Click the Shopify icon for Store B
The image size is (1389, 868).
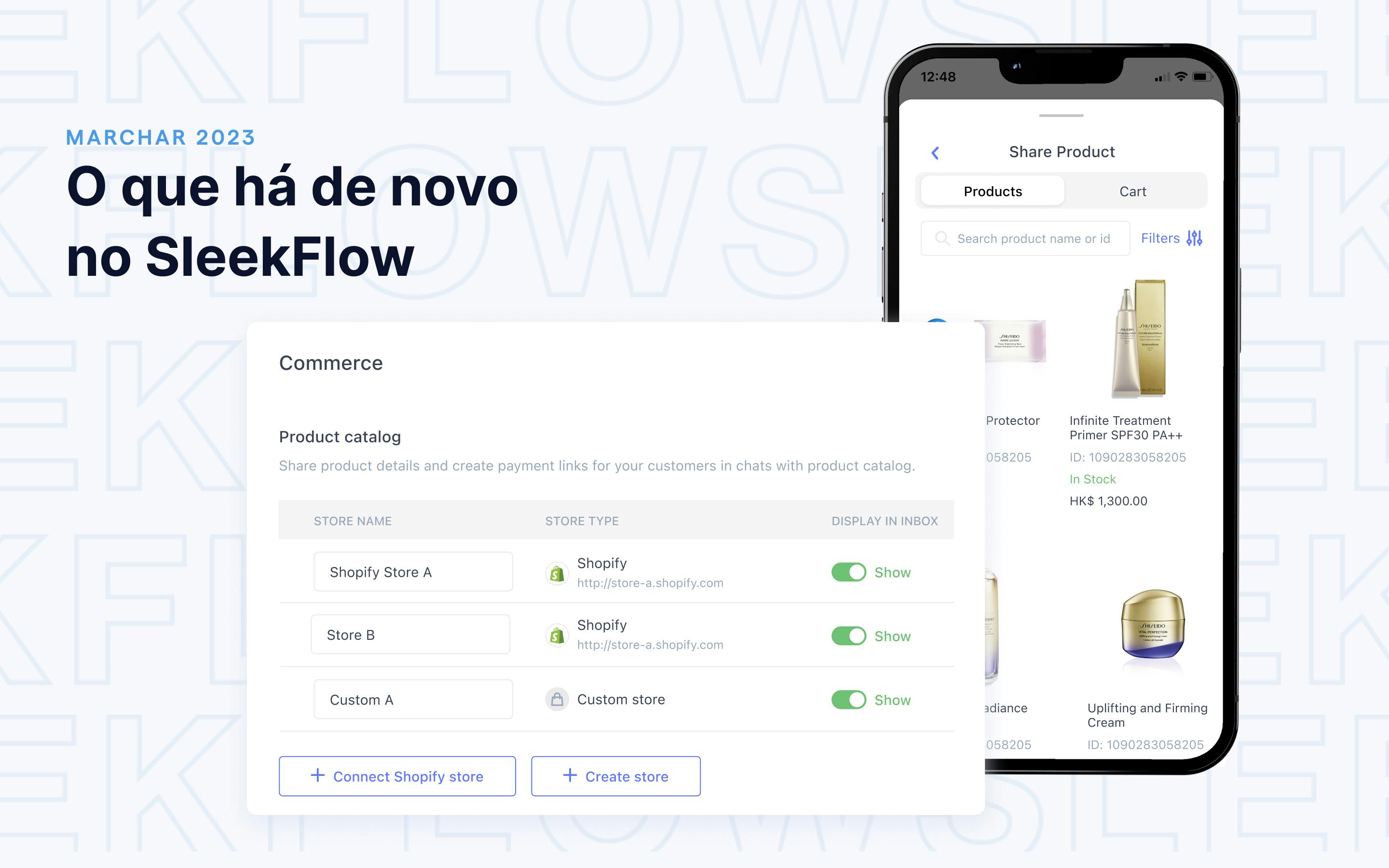coord(556,634)
